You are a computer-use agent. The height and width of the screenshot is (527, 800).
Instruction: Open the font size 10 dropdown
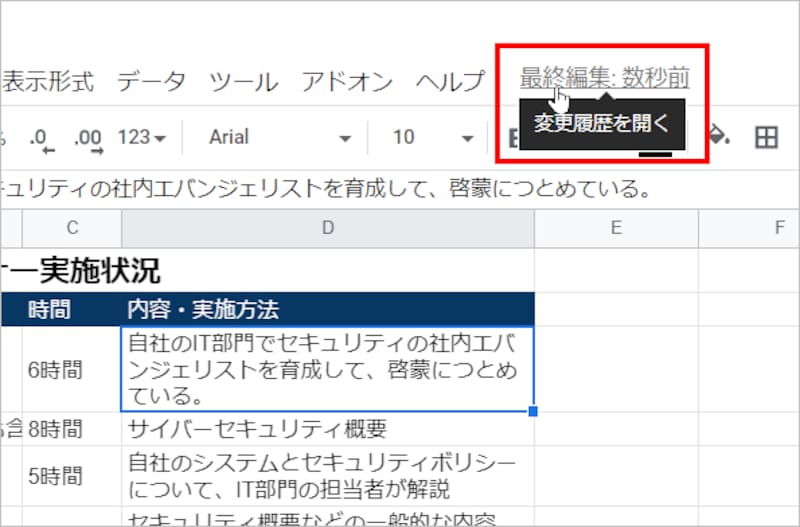click(x=433, y=138)
